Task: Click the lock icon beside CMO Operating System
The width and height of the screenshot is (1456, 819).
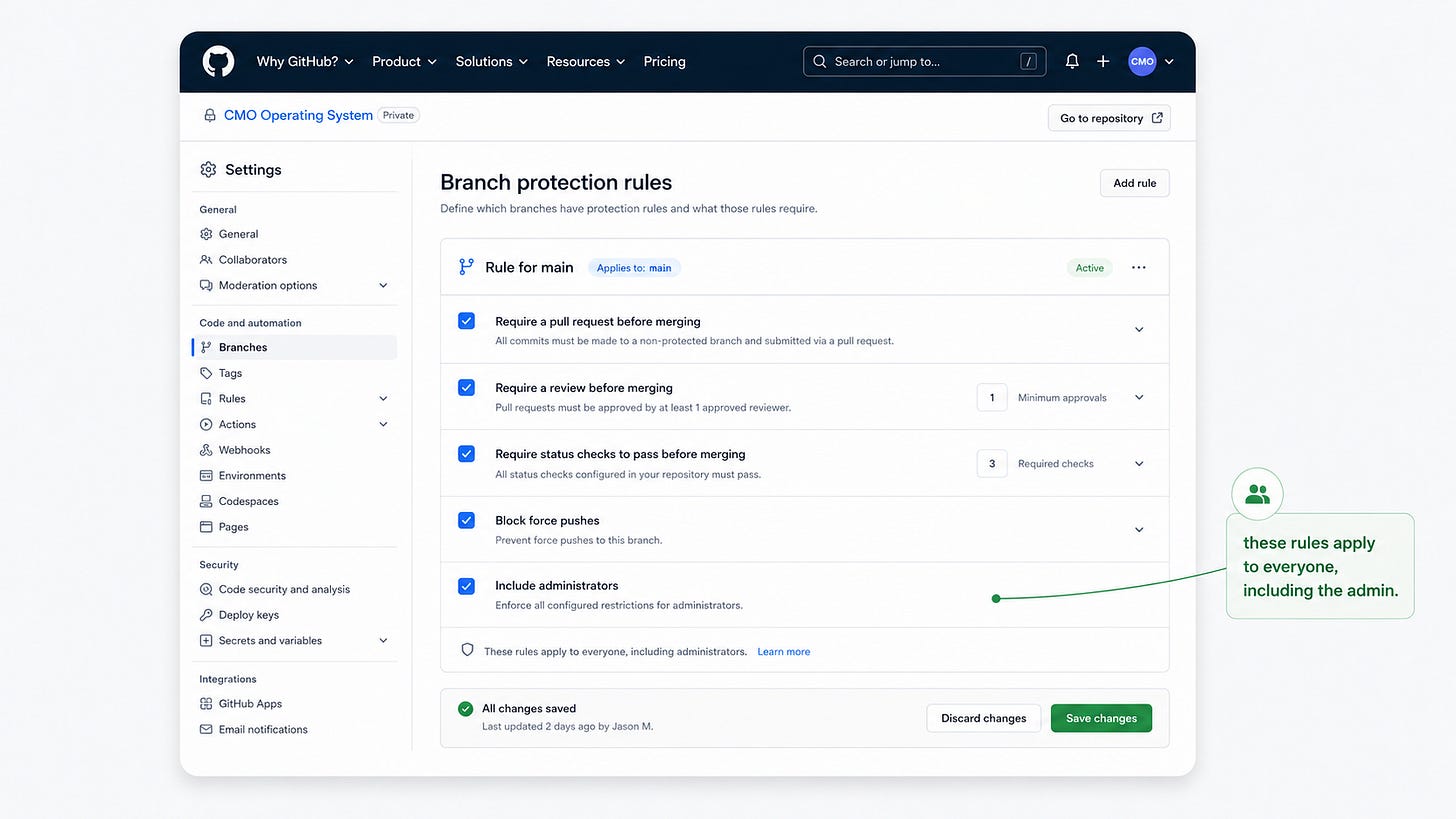Action: [x=209, y=115]
